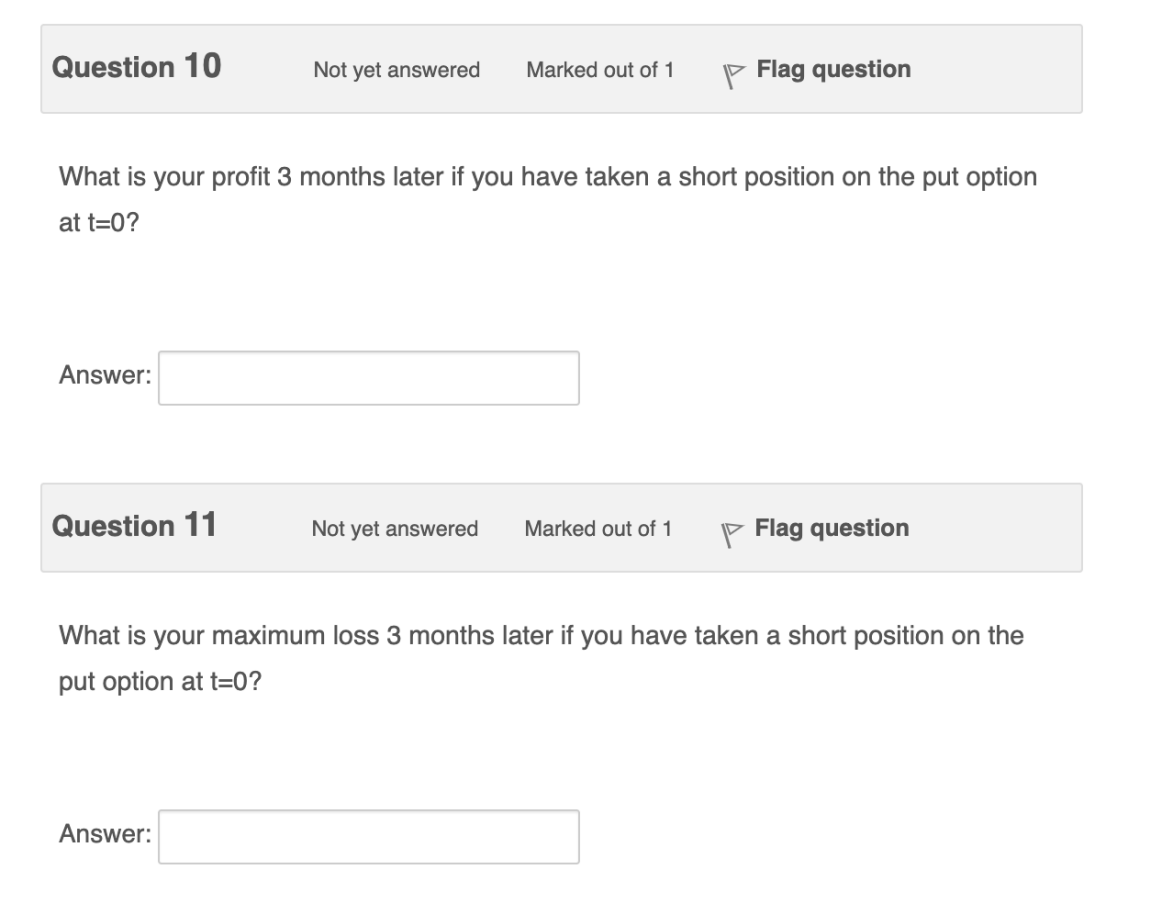Click the 'Answer:' label of Question 10
This screenshot has width=1173, height=914.
105,377
